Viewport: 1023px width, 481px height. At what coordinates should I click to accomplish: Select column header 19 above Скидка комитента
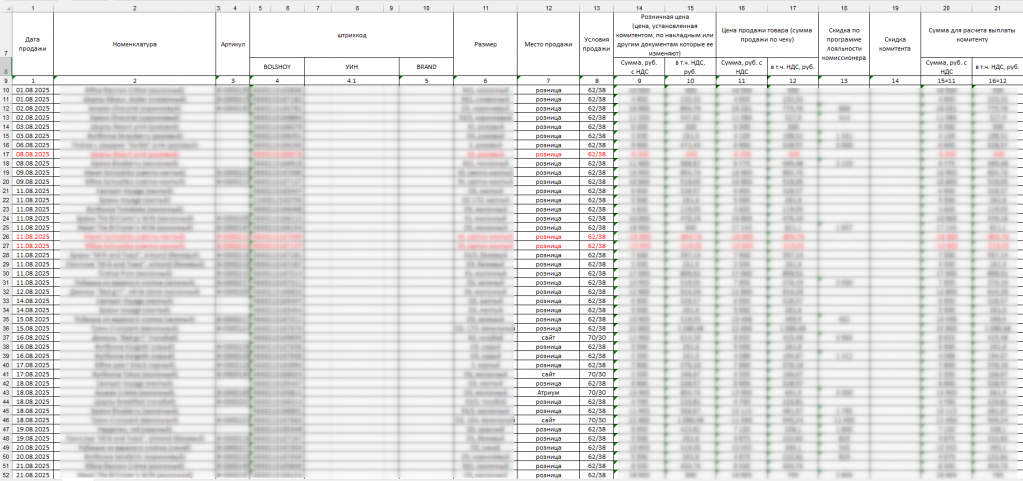coord(895,7)
